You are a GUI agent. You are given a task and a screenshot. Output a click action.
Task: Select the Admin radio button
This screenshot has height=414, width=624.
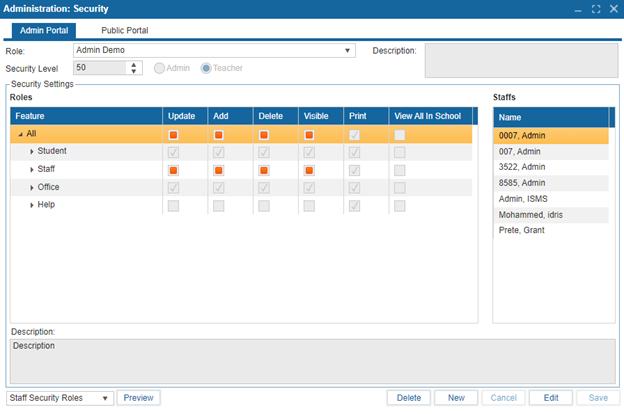click(159, 68)
